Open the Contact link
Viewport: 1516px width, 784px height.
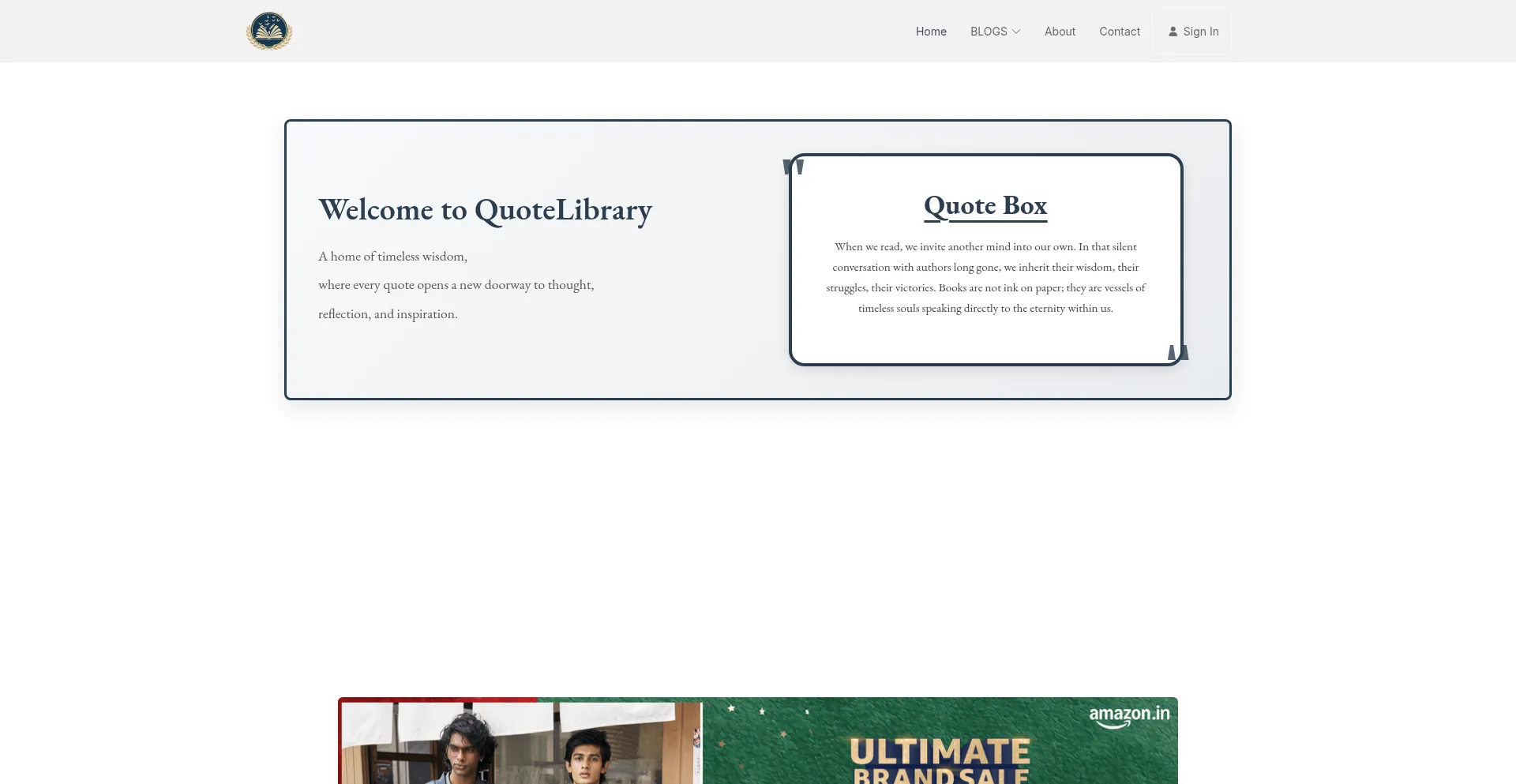(x=1120, y=32)
